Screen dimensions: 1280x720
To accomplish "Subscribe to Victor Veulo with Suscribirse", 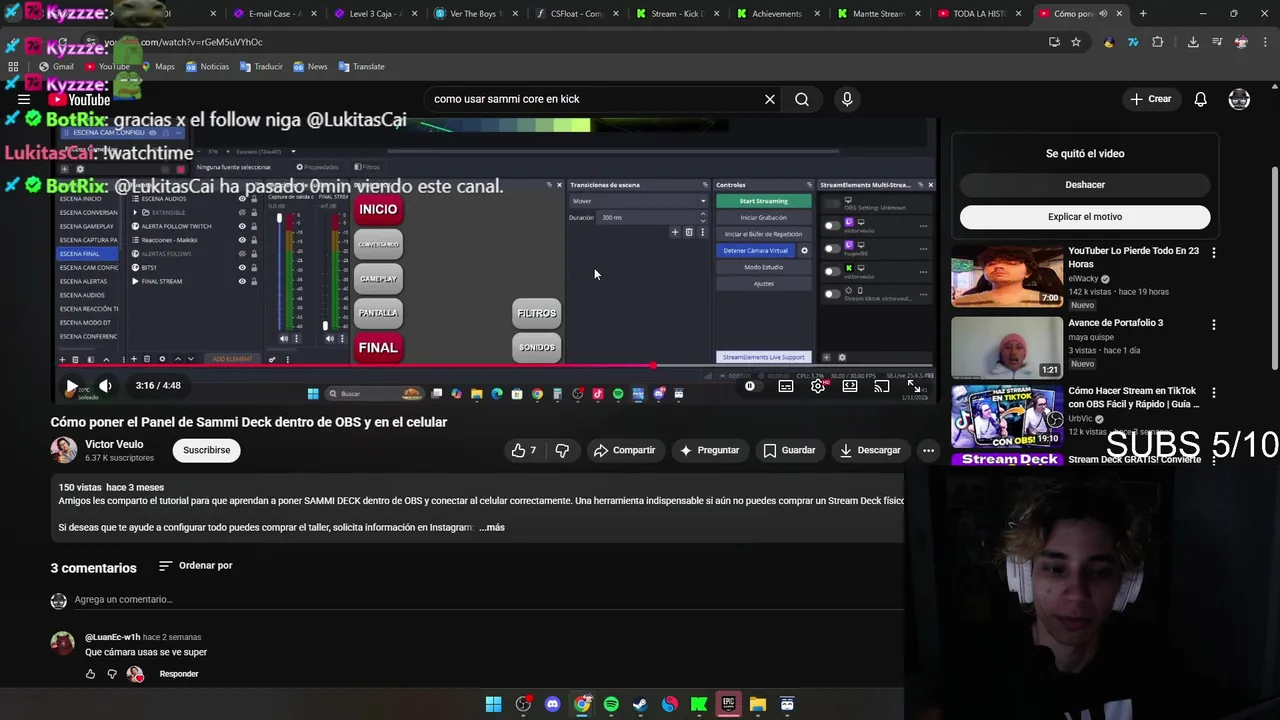I will coord(207,450).
